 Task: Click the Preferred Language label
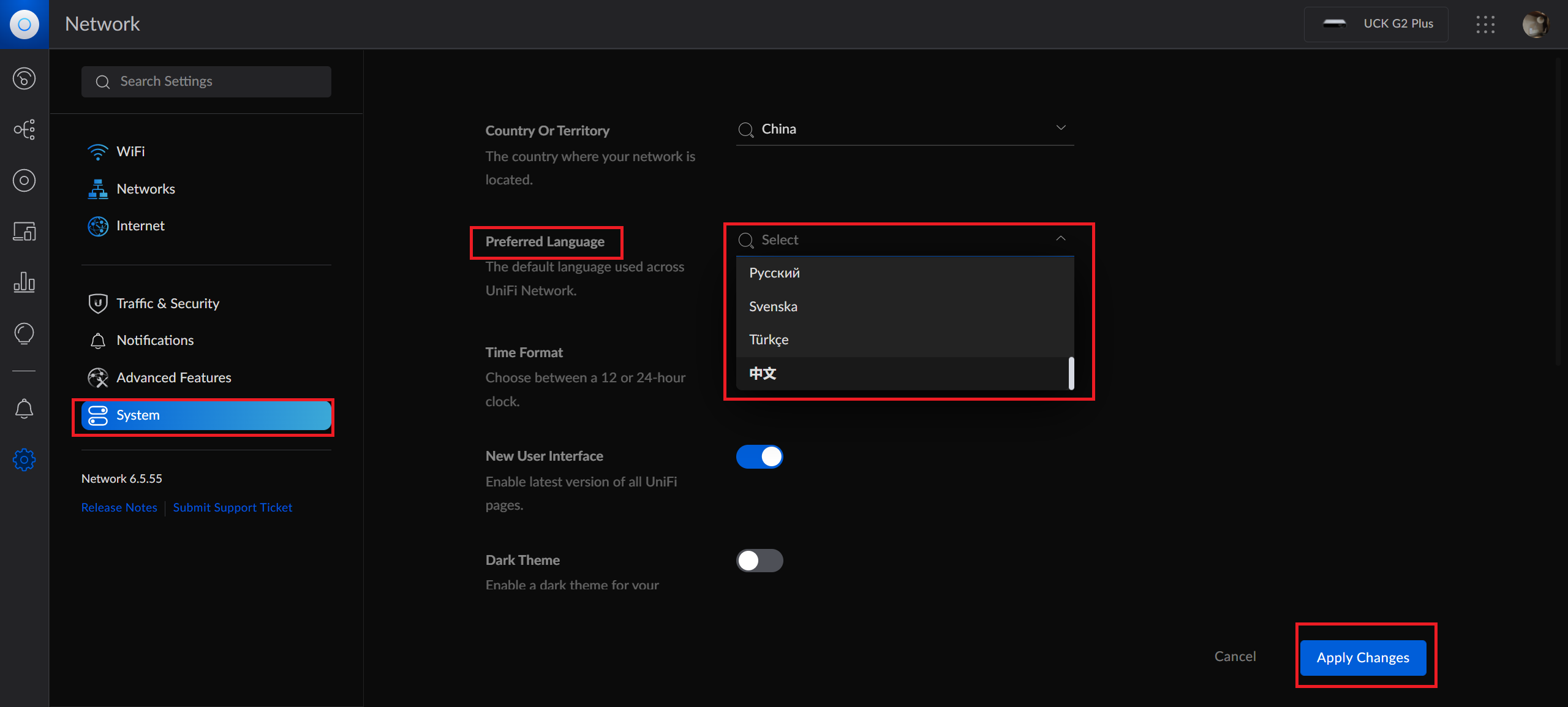545,242
